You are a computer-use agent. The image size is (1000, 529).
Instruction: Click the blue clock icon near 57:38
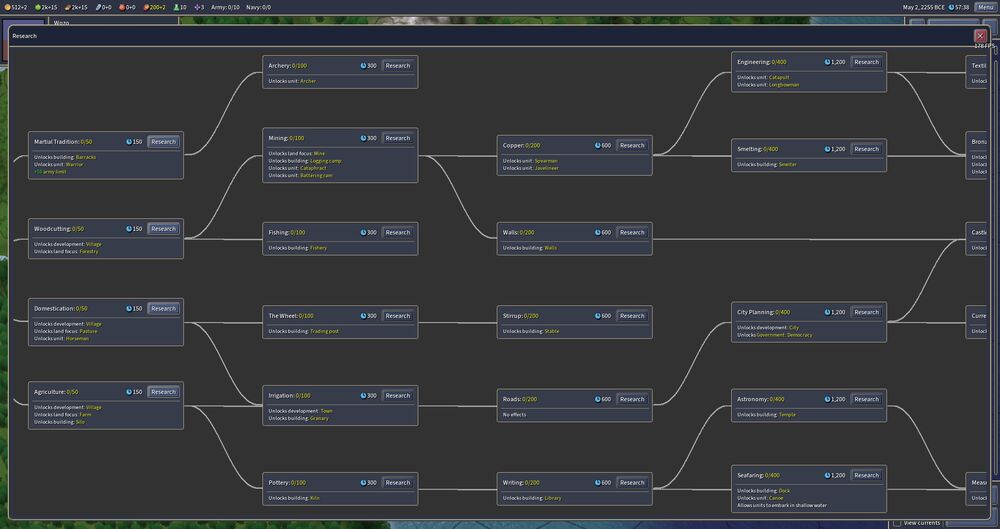click(x=952, y=7)
